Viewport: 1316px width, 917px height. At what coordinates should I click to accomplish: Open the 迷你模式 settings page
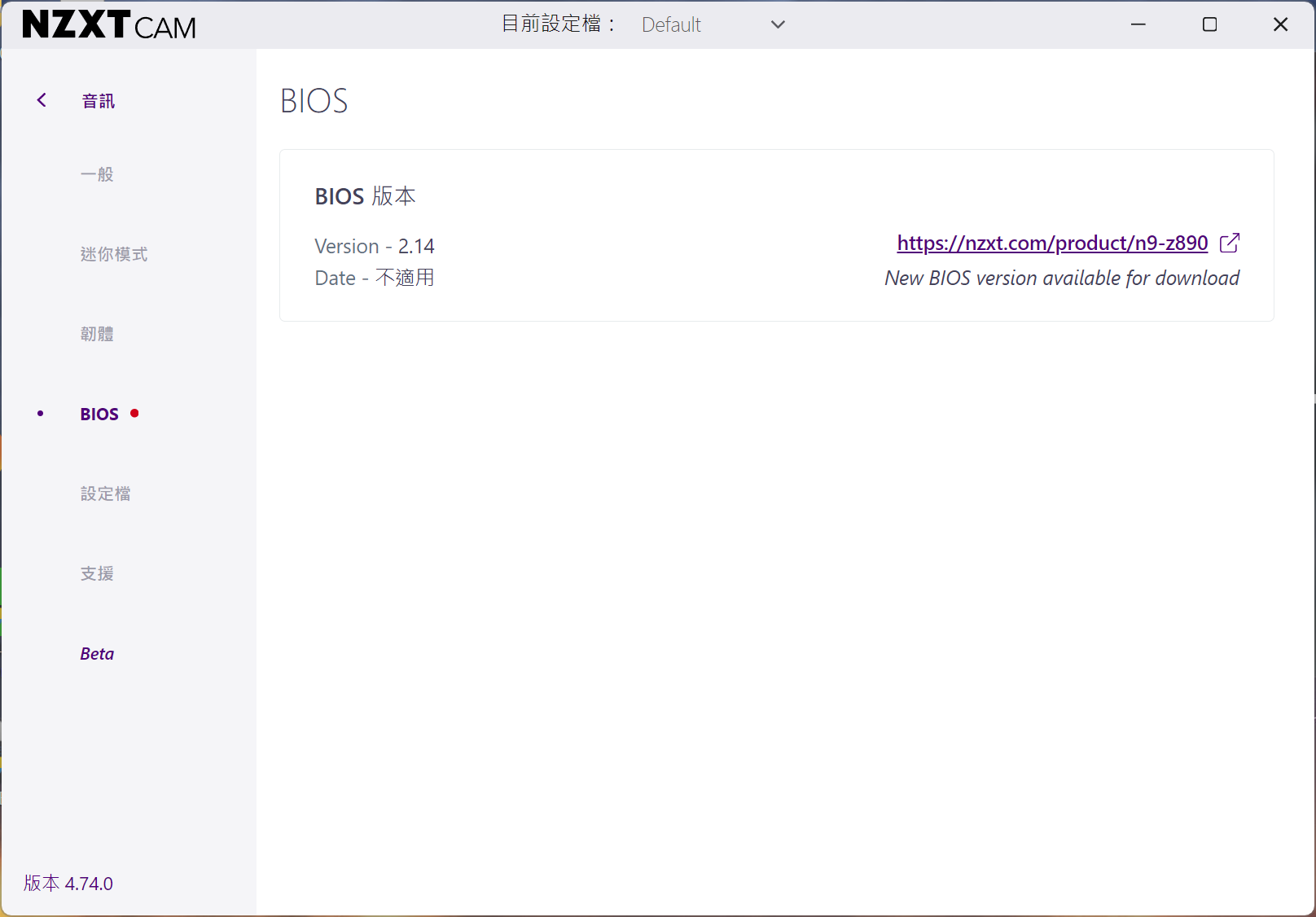114,254
